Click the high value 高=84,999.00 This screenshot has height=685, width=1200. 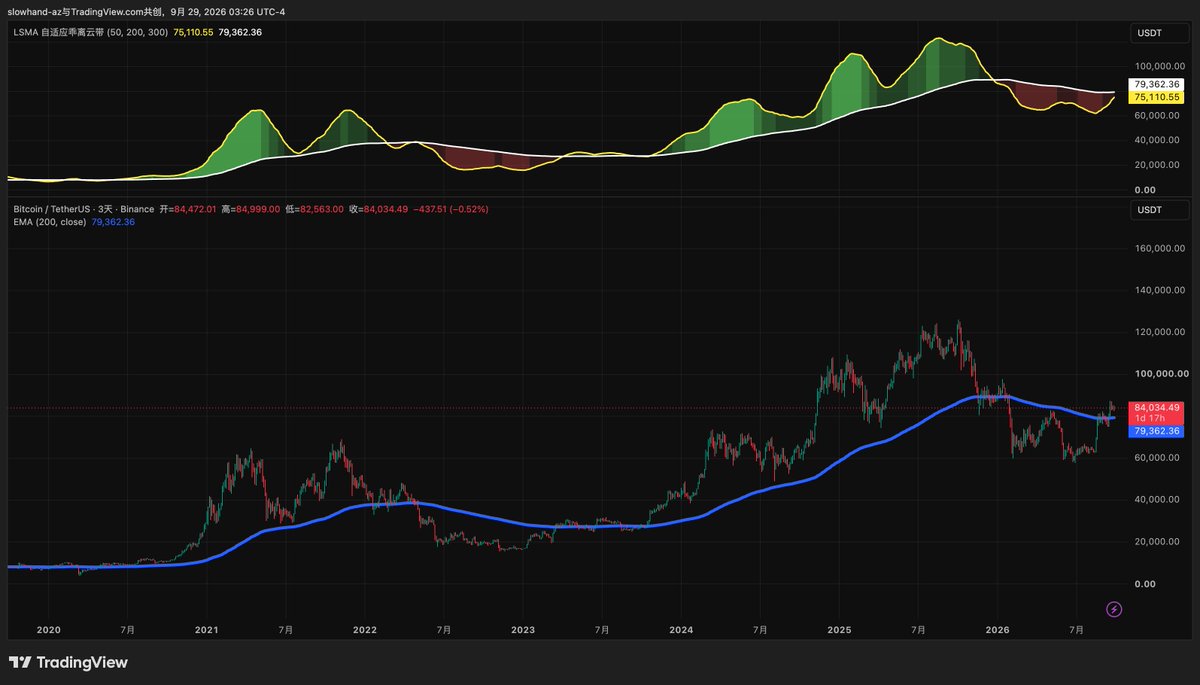point(251,209)
